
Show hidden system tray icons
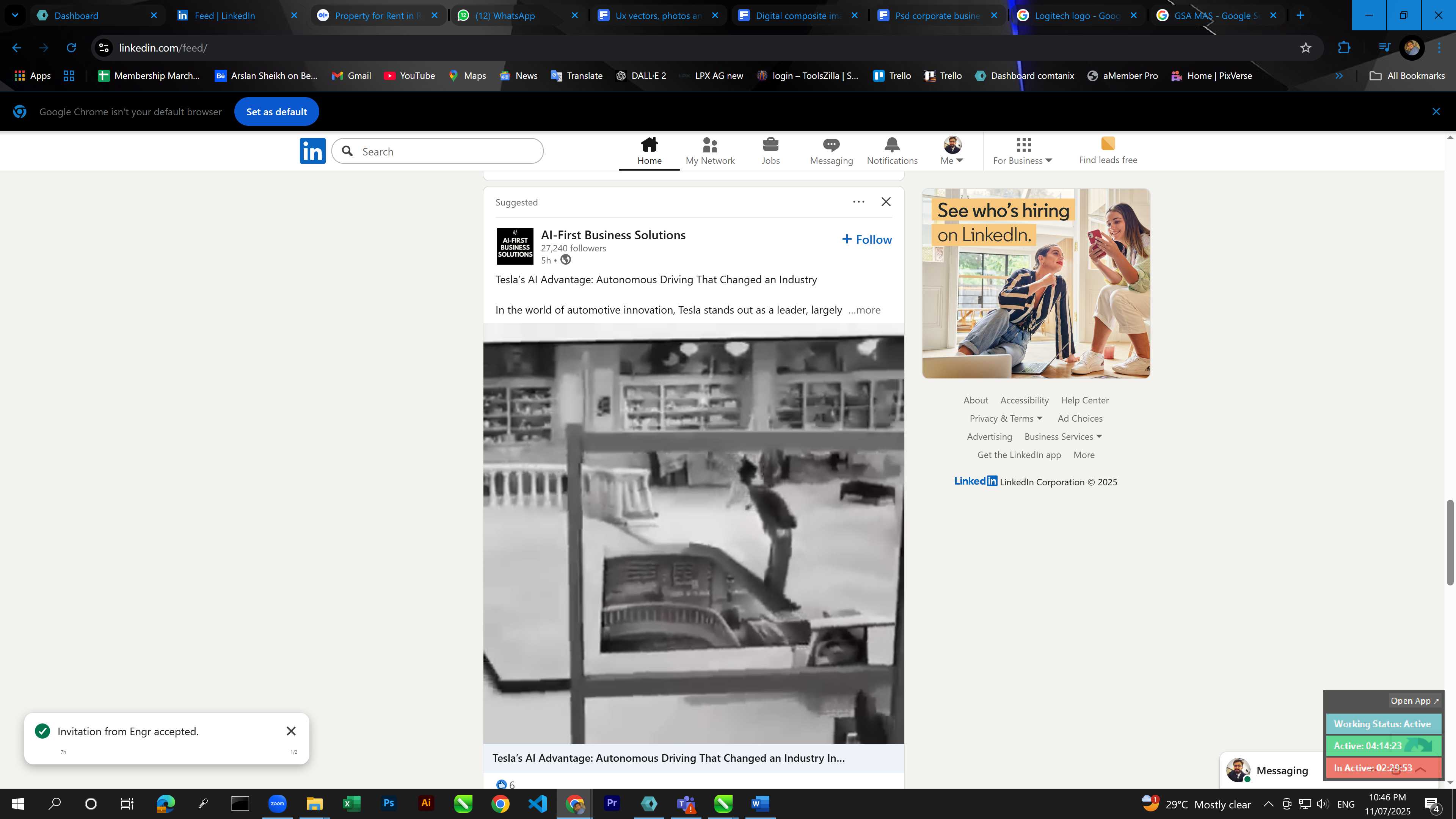coord(1268,804)
